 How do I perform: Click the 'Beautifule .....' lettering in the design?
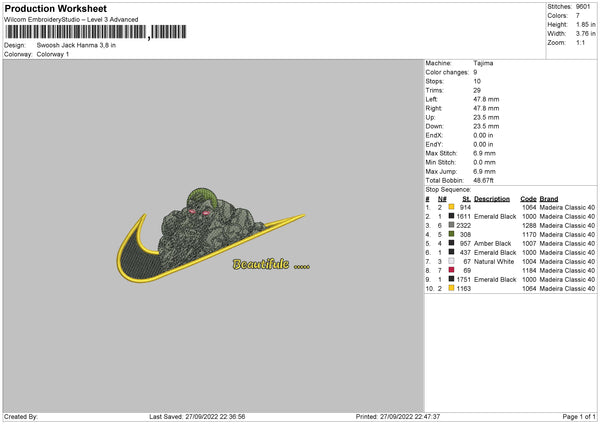tap(271, 264)
